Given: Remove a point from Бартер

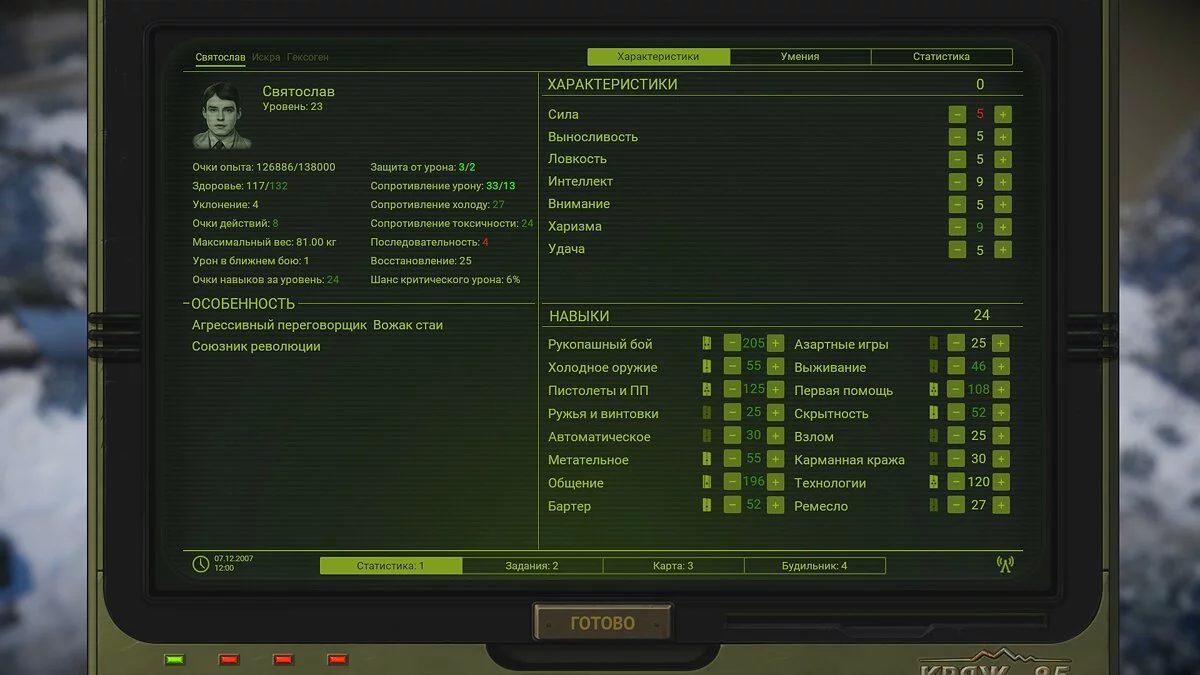Looking at the screenshot, I should pos(732,505).
